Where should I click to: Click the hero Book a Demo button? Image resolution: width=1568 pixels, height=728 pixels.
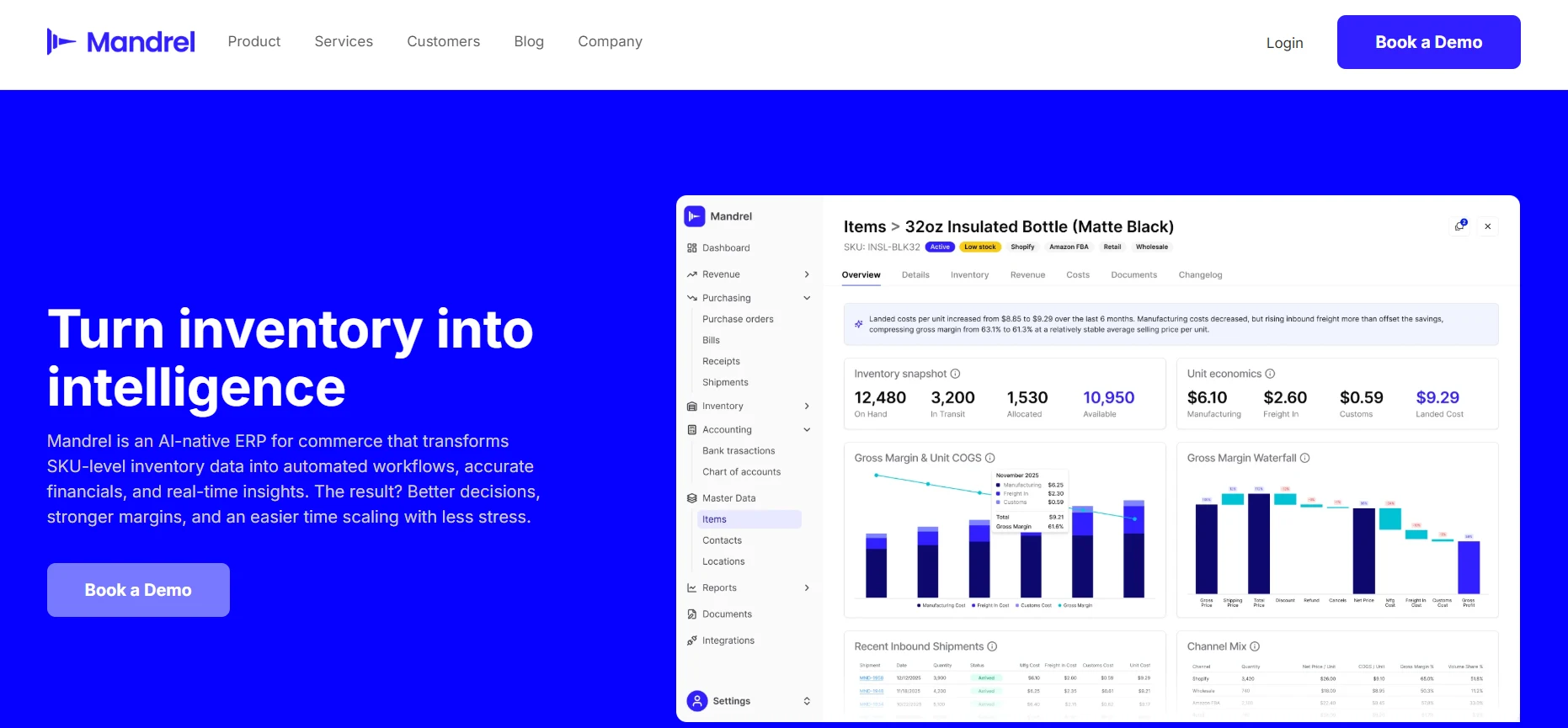pyautogui.click(x=138, y=590)
